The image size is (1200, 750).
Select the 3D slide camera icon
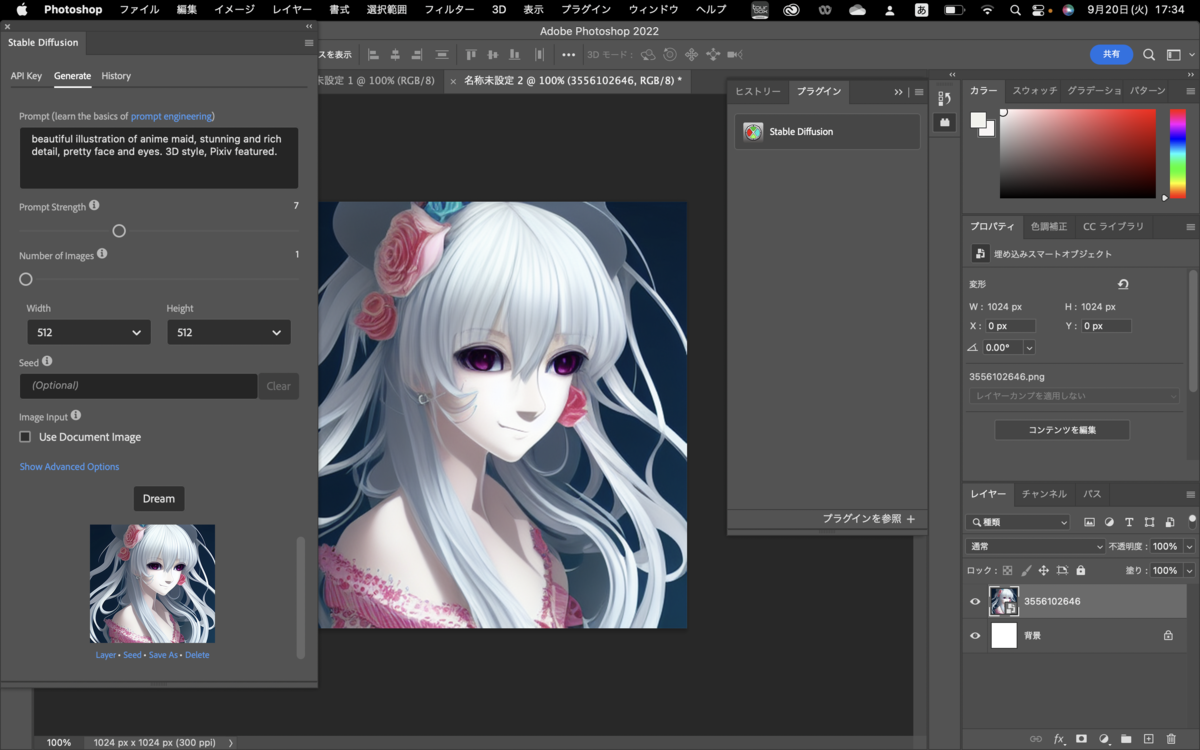pos(713,55)
